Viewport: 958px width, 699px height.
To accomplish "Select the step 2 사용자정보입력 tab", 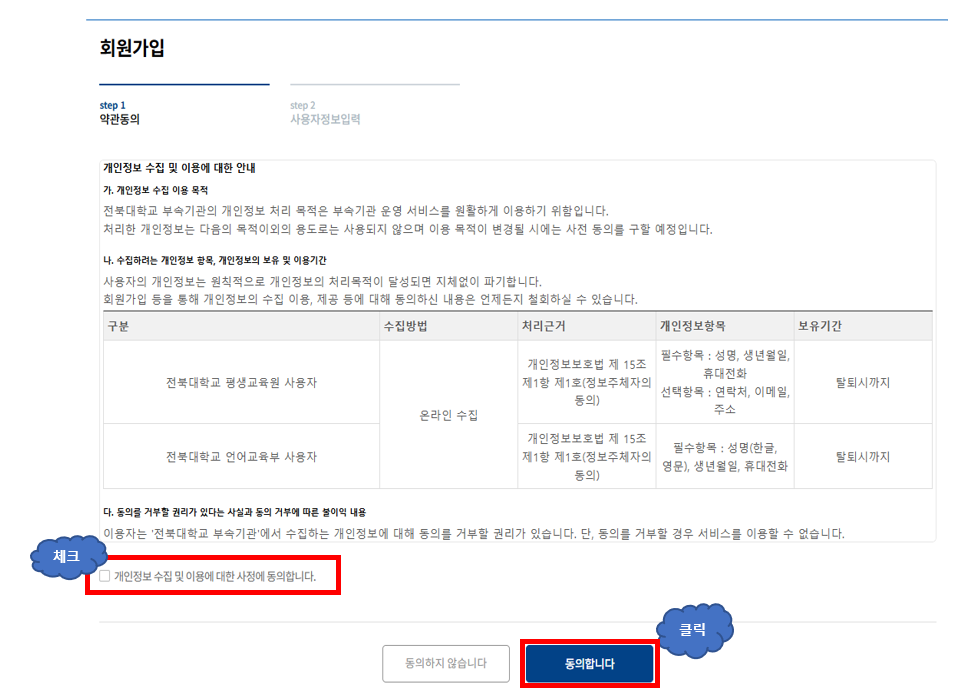I will 375,105.
